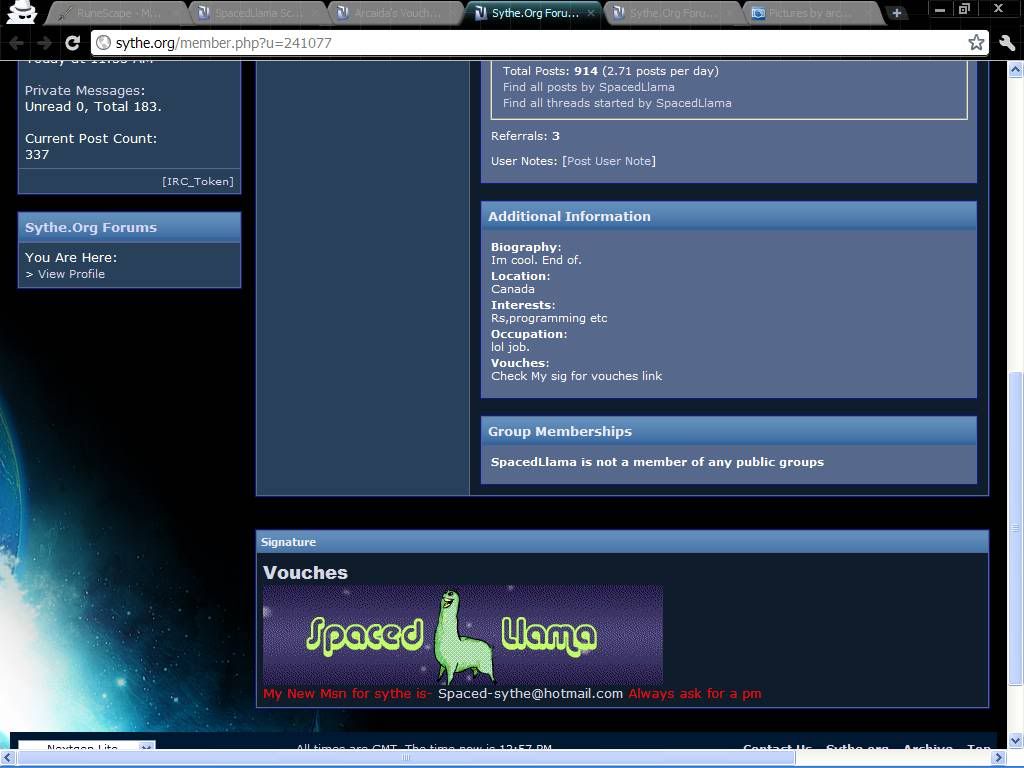This screenshot has height=768, width=1024.
Task: Click the IRC_Token link
Action: pyautogui.click(x=198, y=182)
